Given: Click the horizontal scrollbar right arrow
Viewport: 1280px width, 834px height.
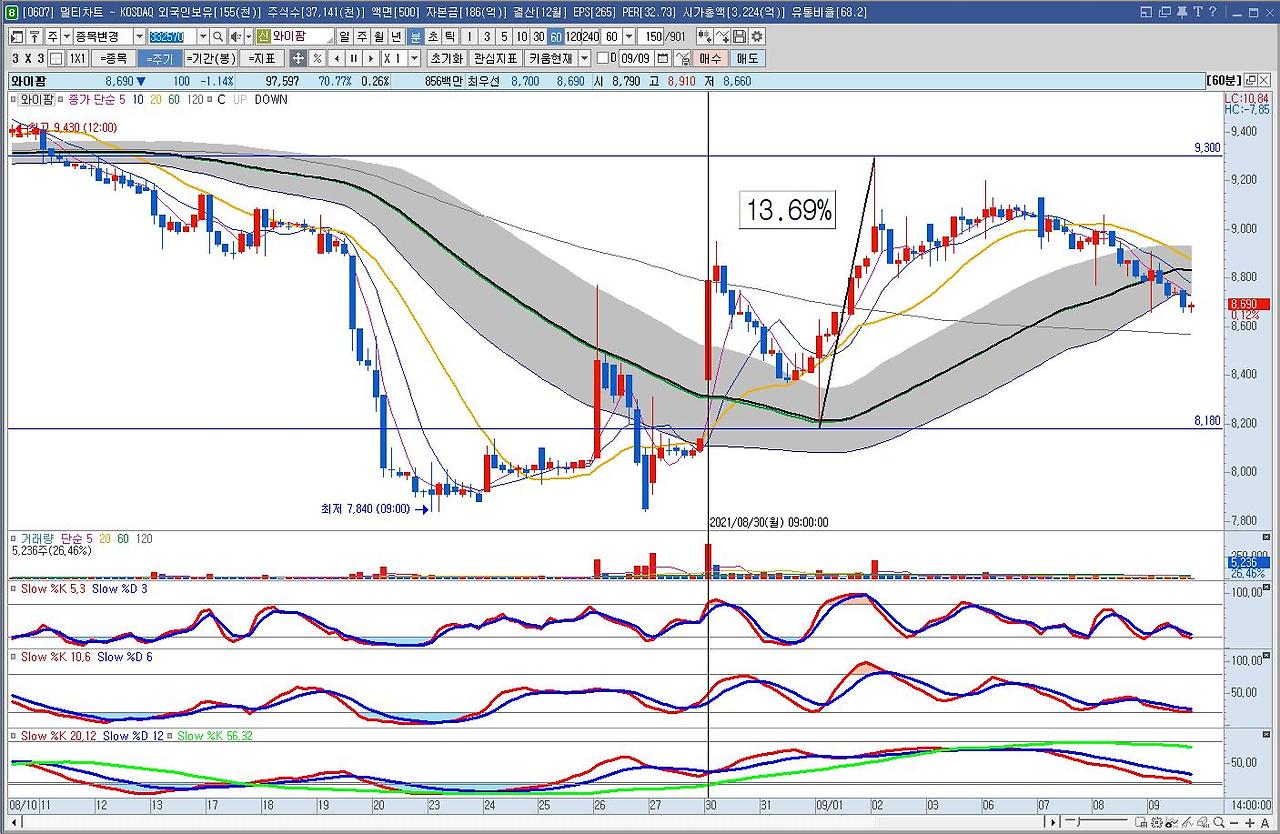Looking at the screenshot, I should (x=1052, y=822).
